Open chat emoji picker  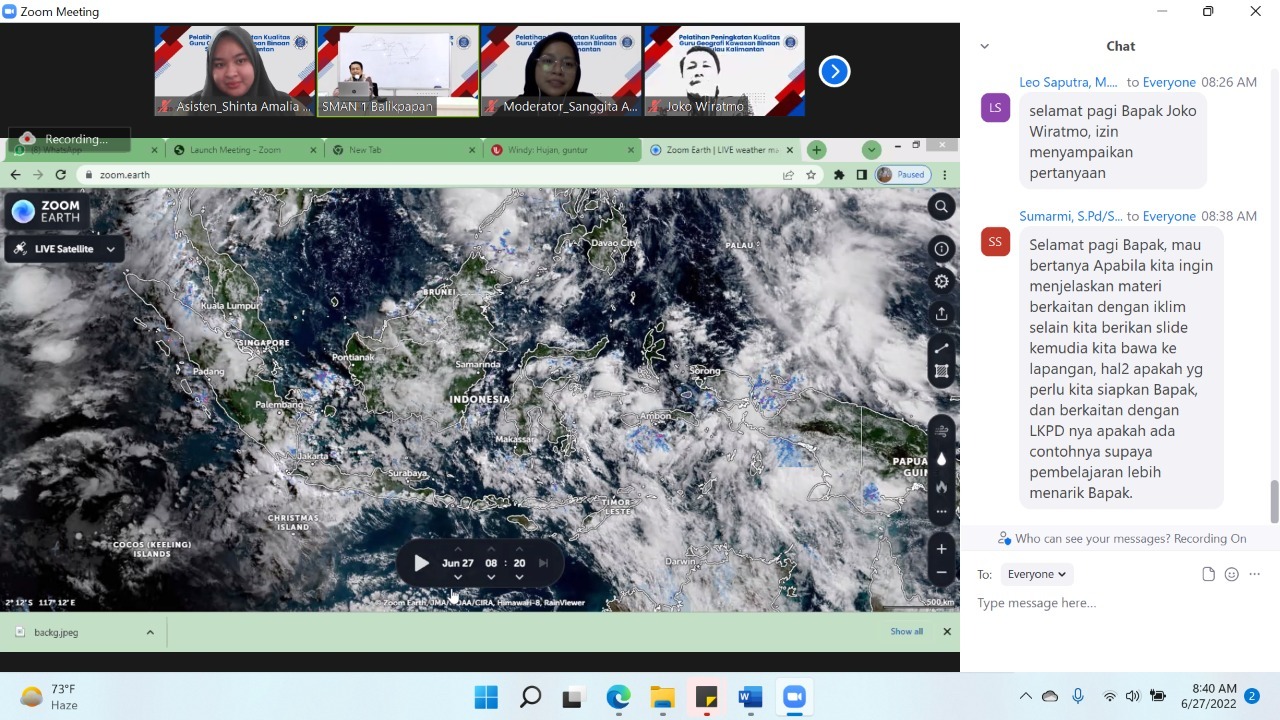click(x=1231, y=574)
